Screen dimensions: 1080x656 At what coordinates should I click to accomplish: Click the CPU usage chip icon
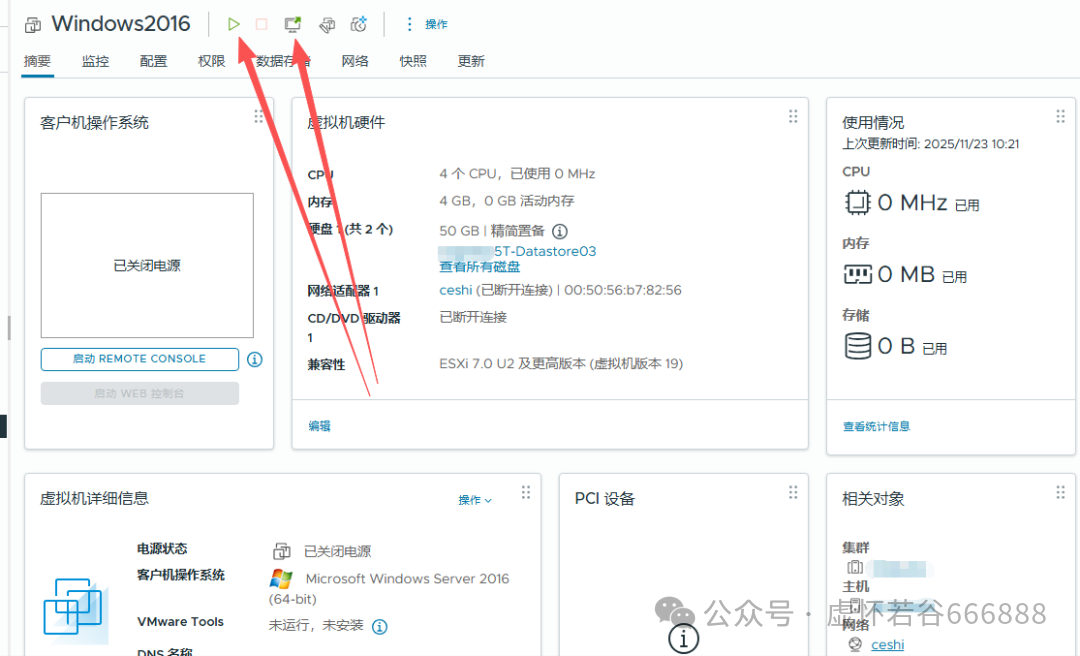click(858, 203)
